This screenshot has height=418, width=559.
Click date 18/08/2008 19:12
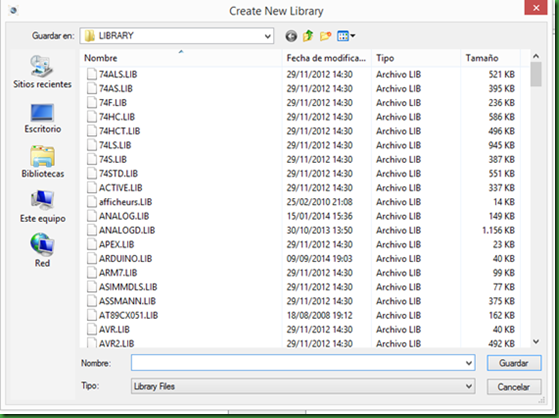click(x=319, y=315)
